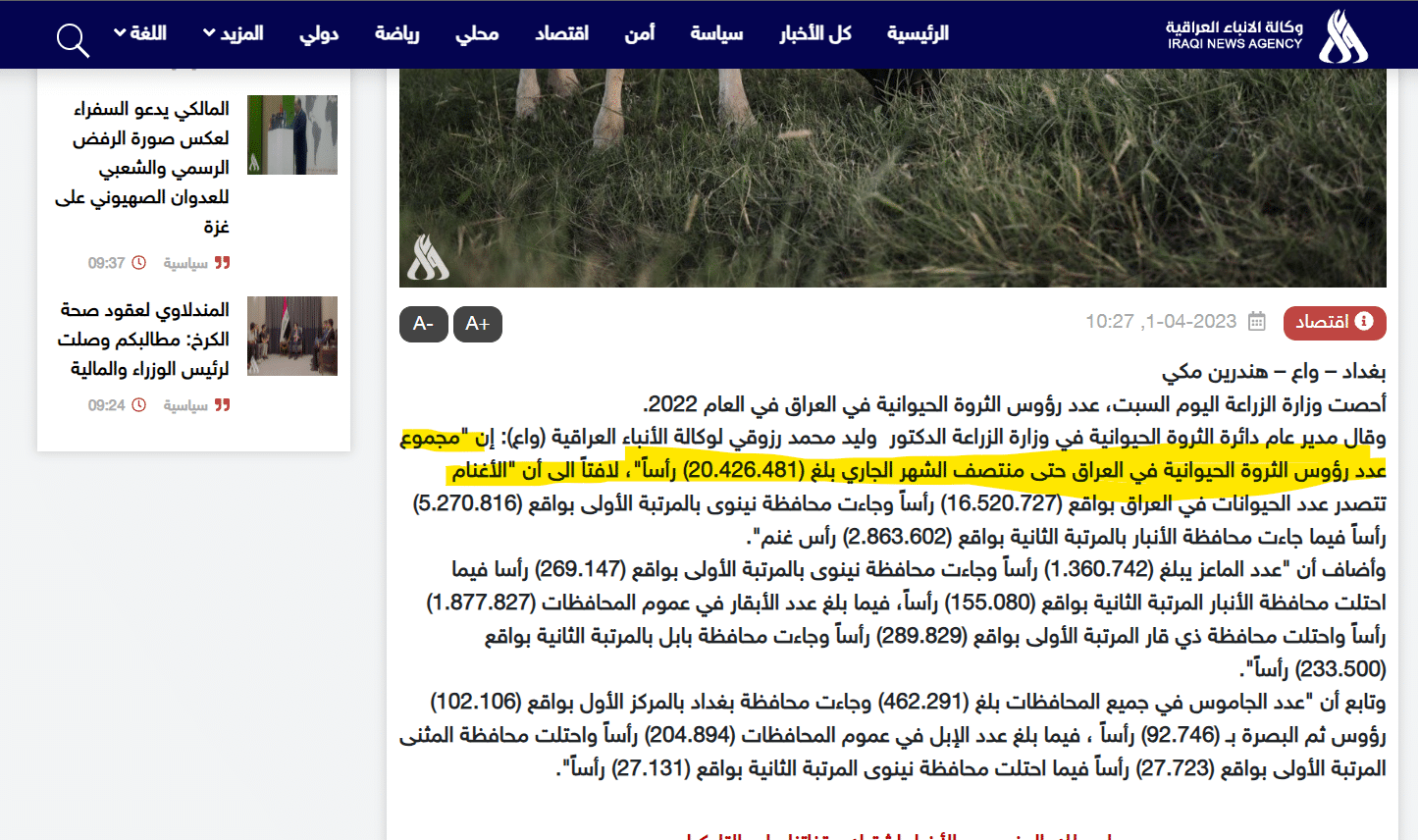Open the search magnifier icon

pos(70,40)
